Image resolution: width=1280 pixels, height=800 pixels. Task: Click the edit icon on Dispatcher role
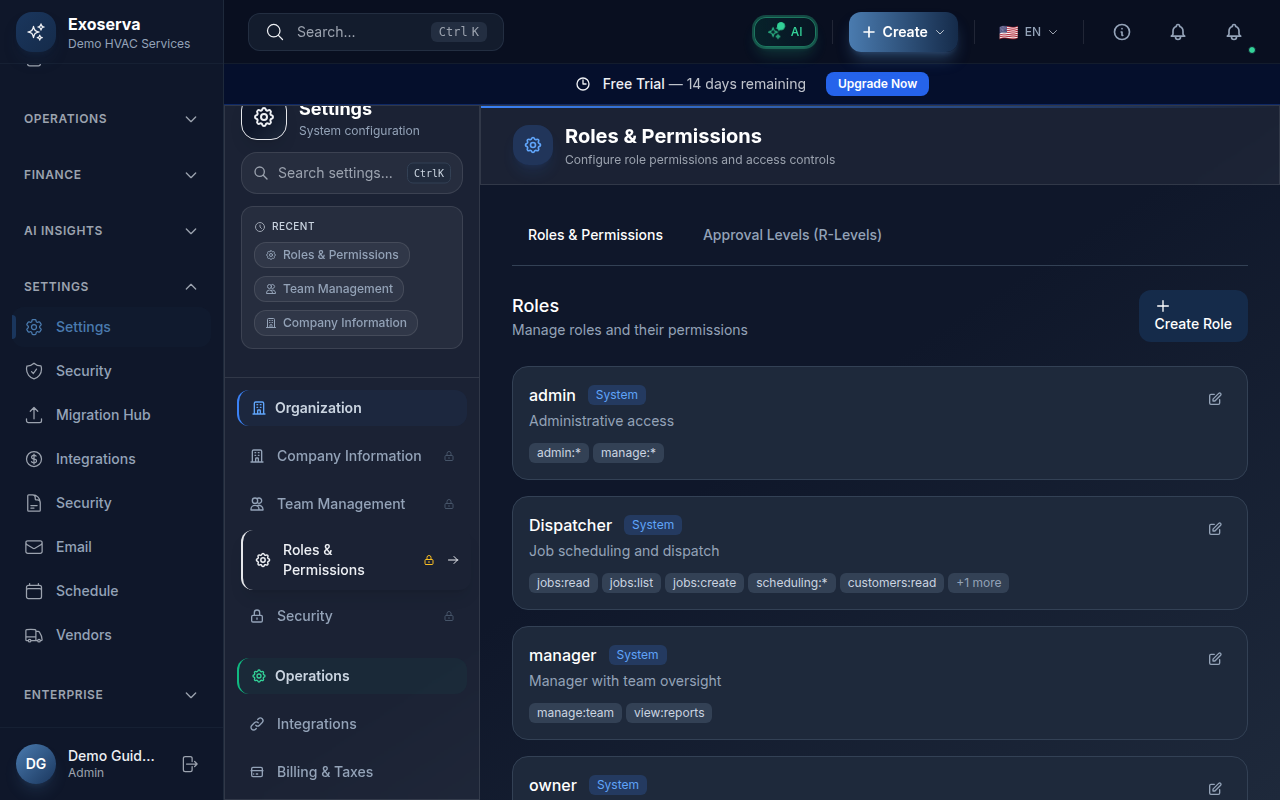pyautogui.click(x=1215, y=529)
